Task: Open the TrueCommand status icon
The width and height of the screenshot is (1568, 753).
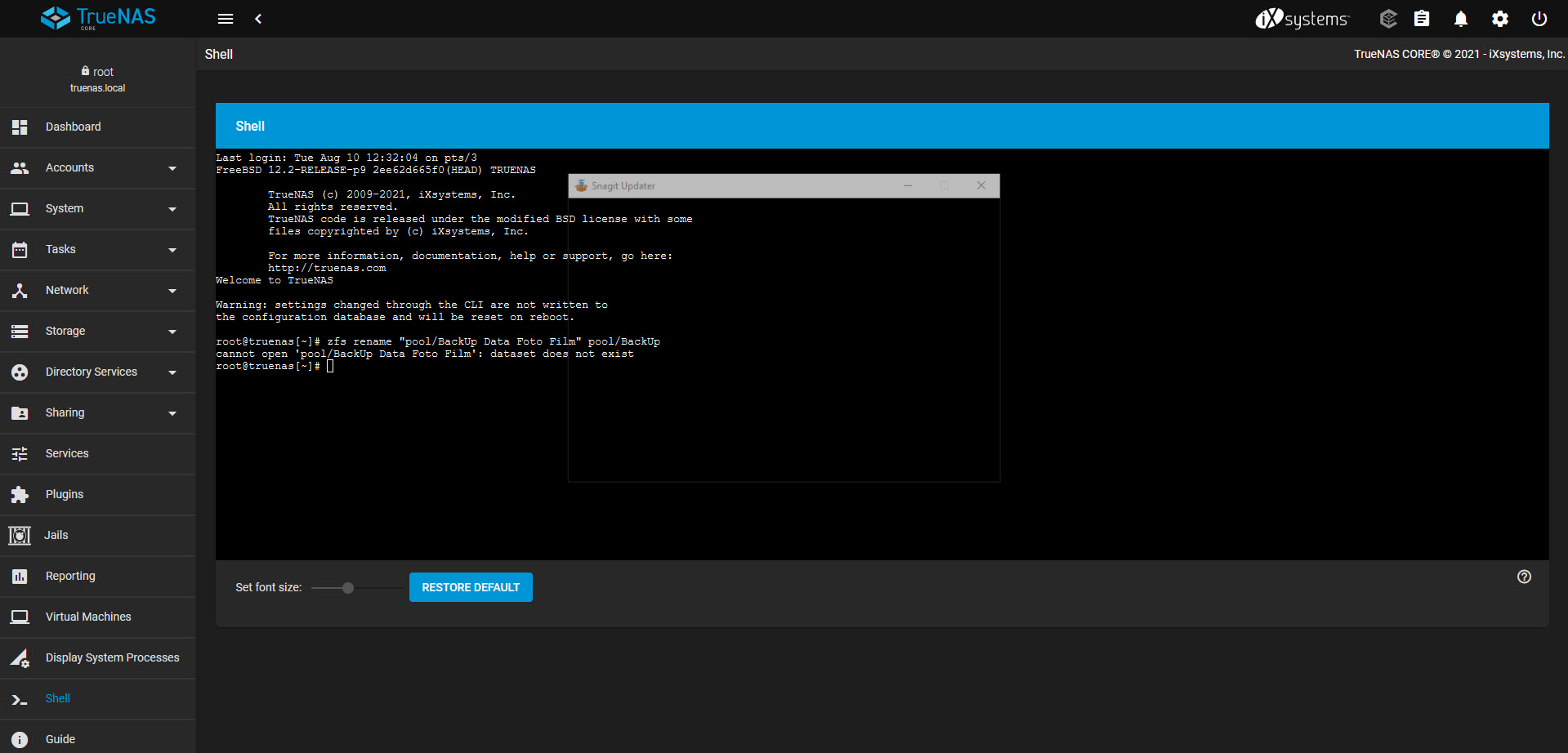Action: point(1388,19)
